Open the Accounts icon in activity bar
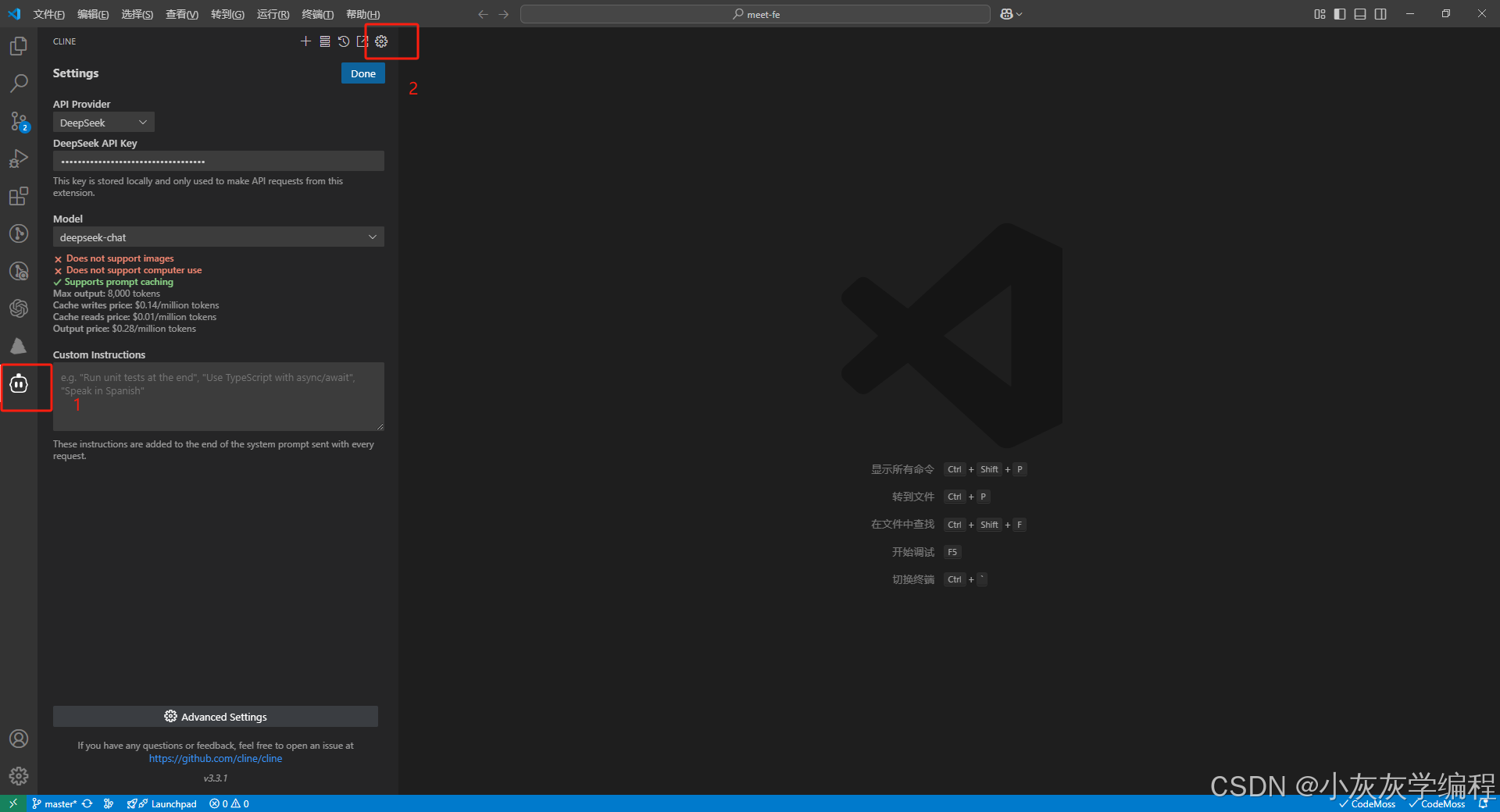 point(19,739)
